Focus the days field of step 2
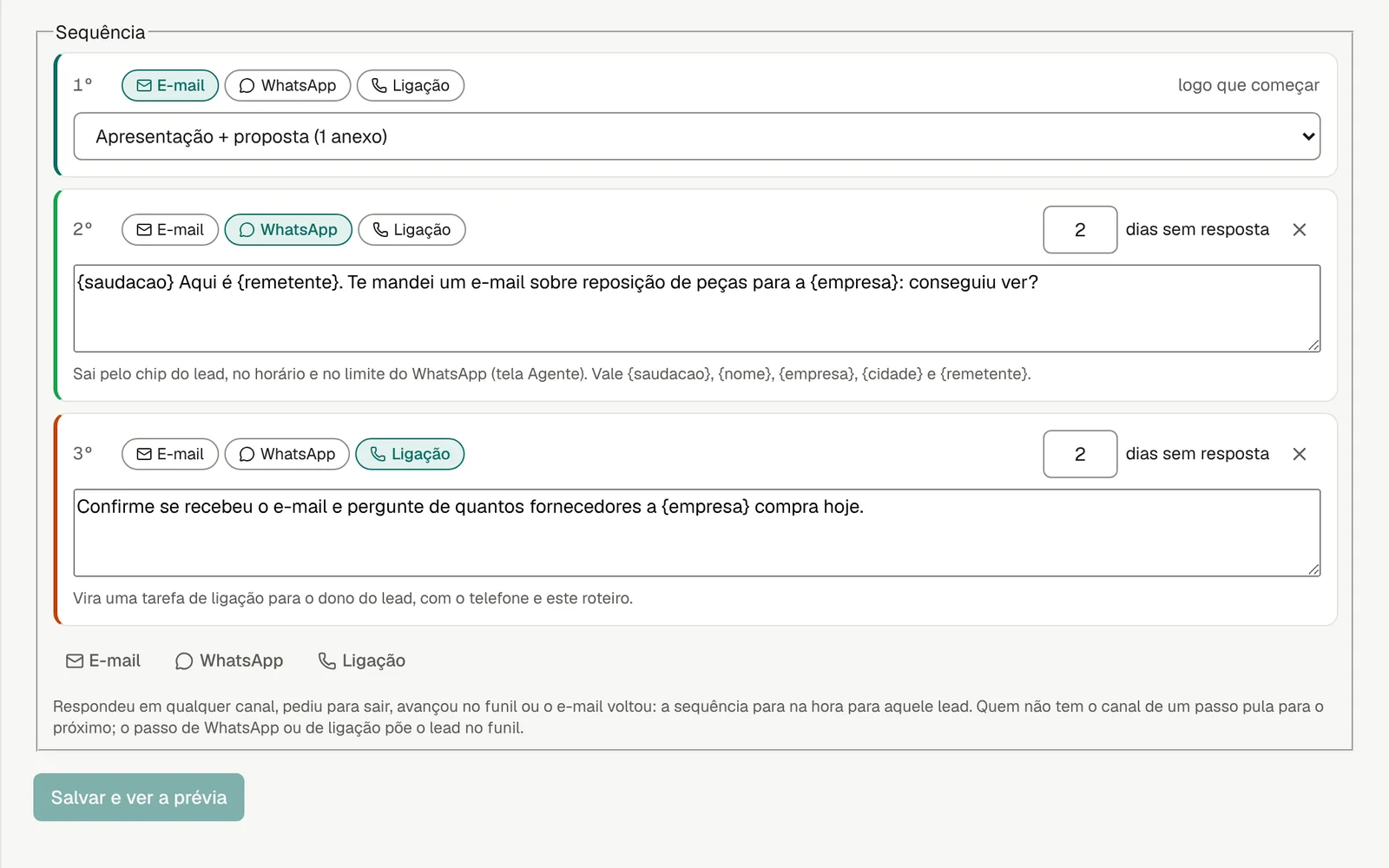 (1080, 230)
